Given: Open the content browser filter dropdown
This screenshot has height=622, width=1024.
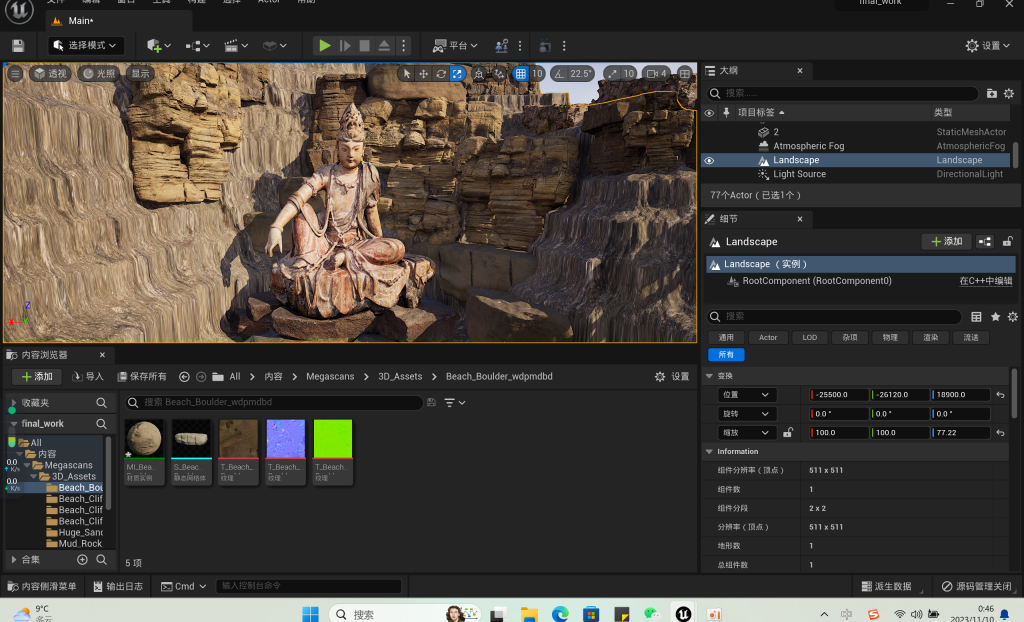Looking at the screenshot, I should point(455,402).
